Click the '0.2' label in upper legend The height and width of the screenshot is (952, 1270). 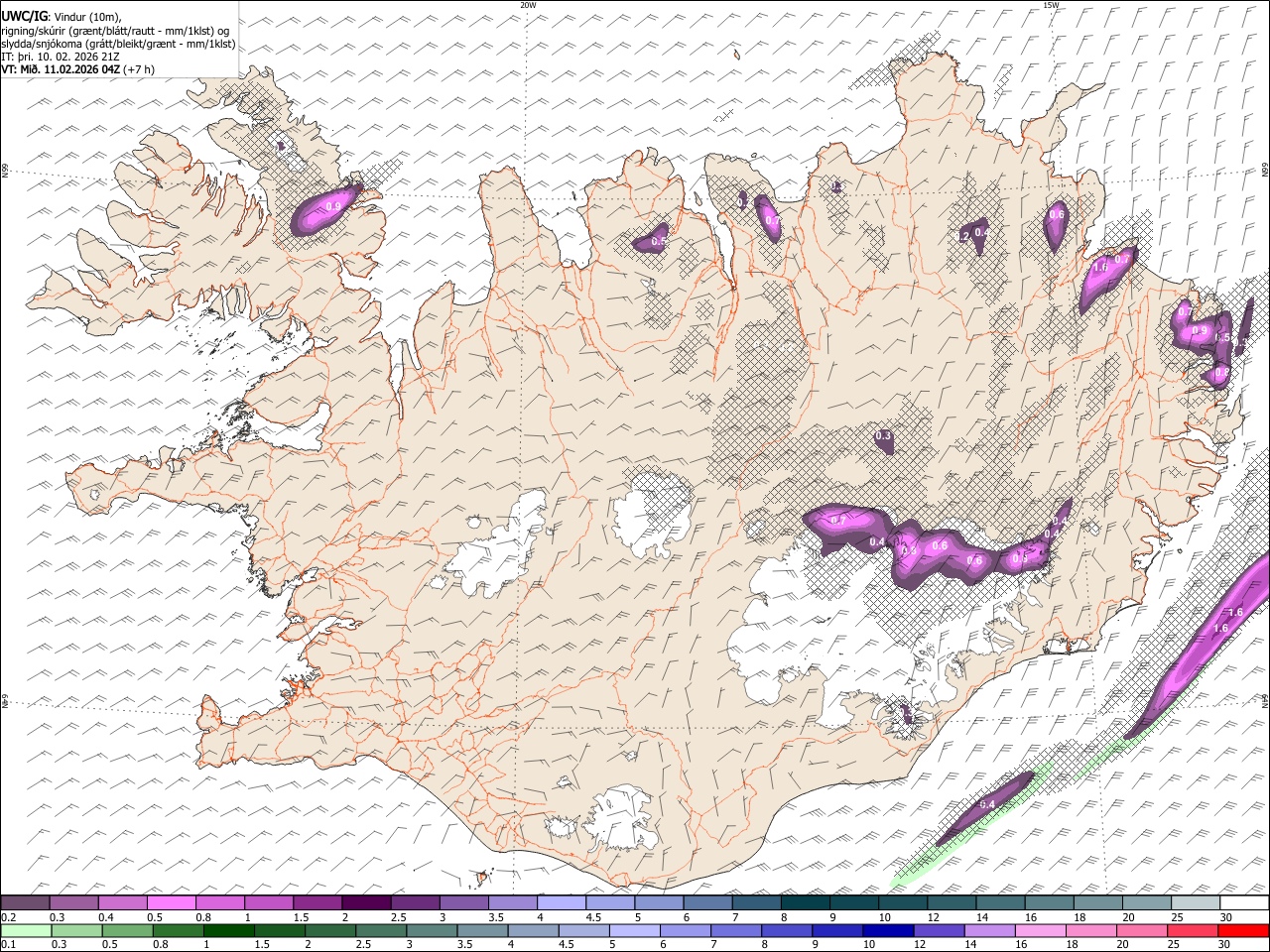[x=7, y=917]
